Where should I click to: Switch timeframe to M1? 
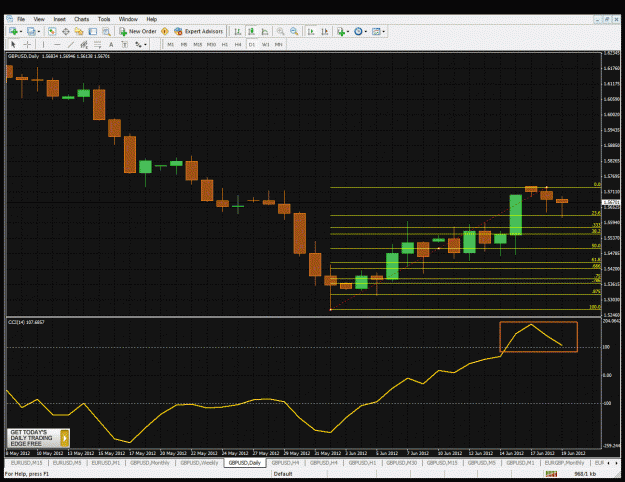[171, 44]
